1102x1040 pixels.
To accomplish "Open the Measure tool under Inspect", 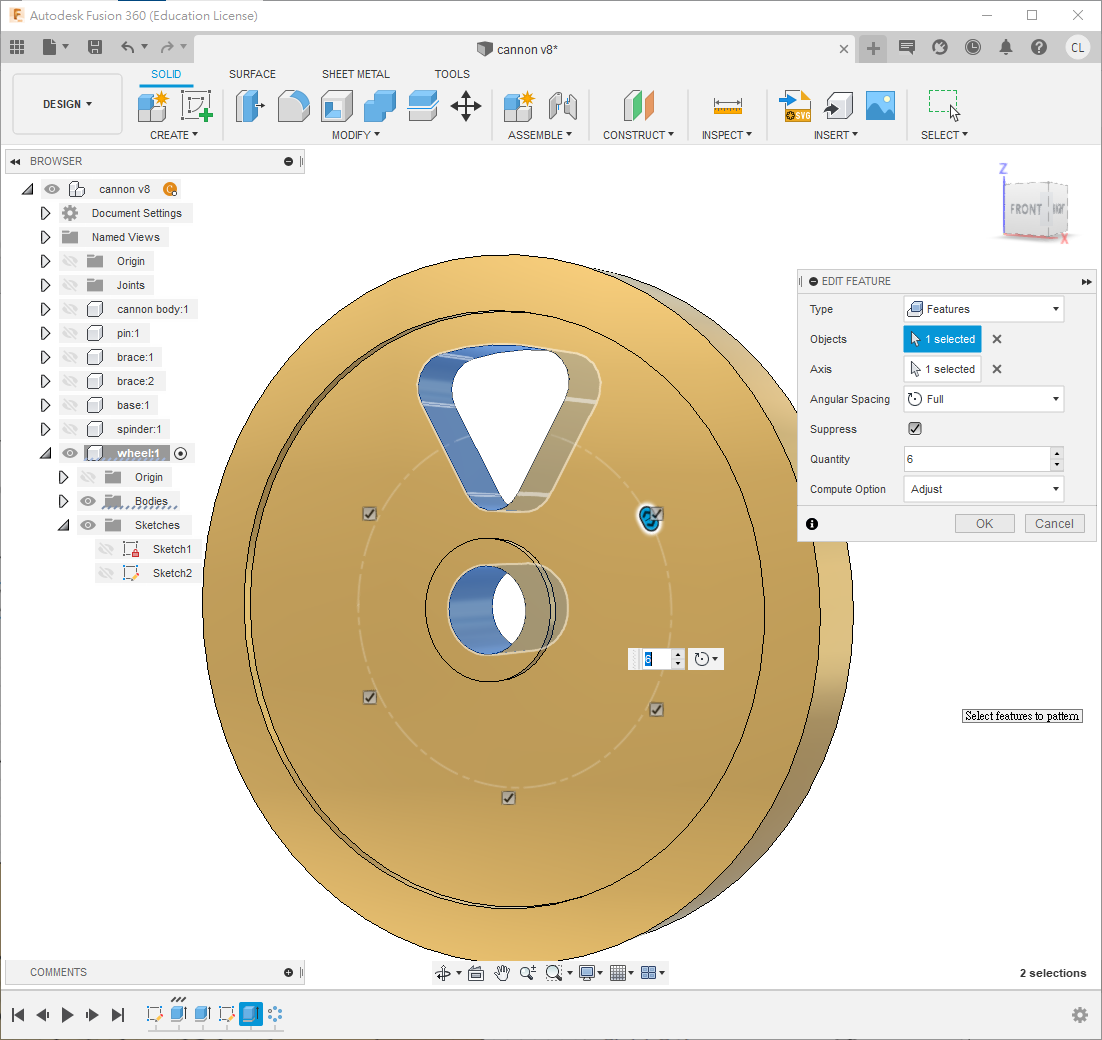I will point(727,106).
